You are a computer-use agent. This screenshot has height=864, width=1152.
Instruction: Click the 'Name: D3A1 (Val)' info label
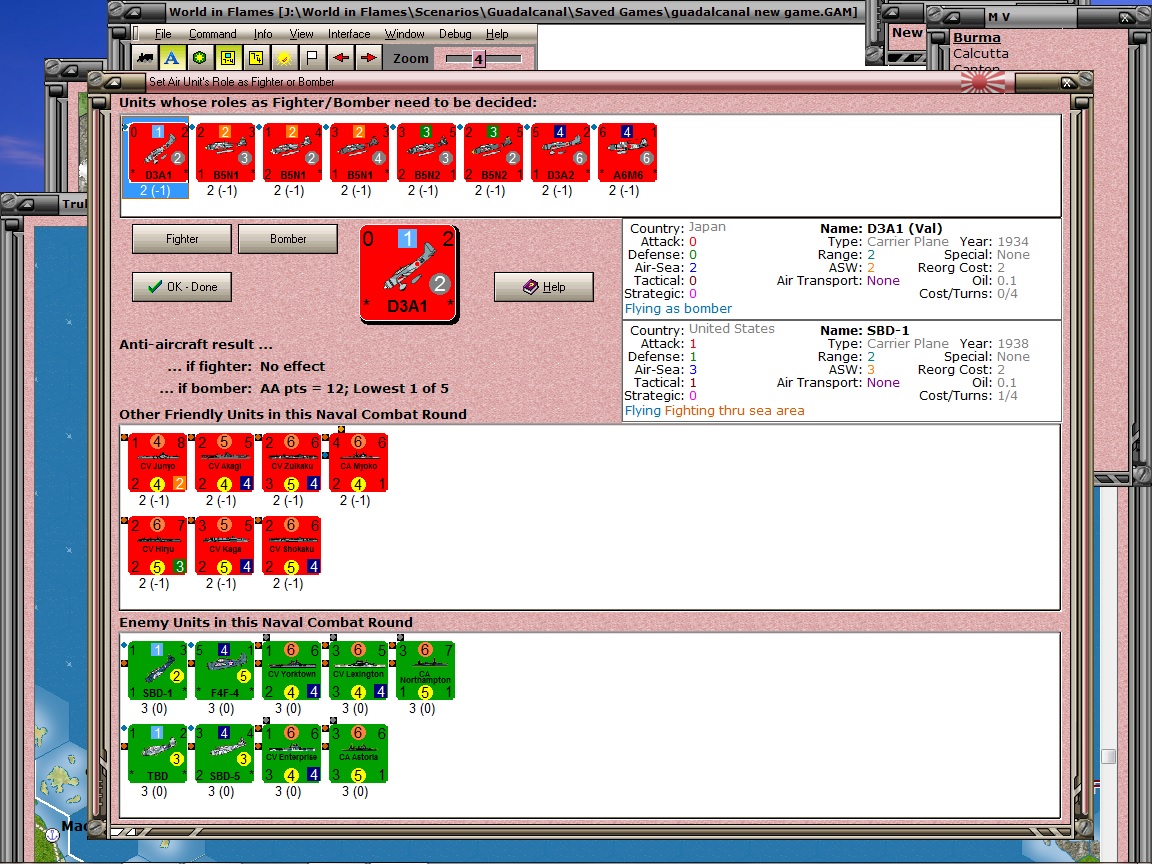(x=881, y=228)
